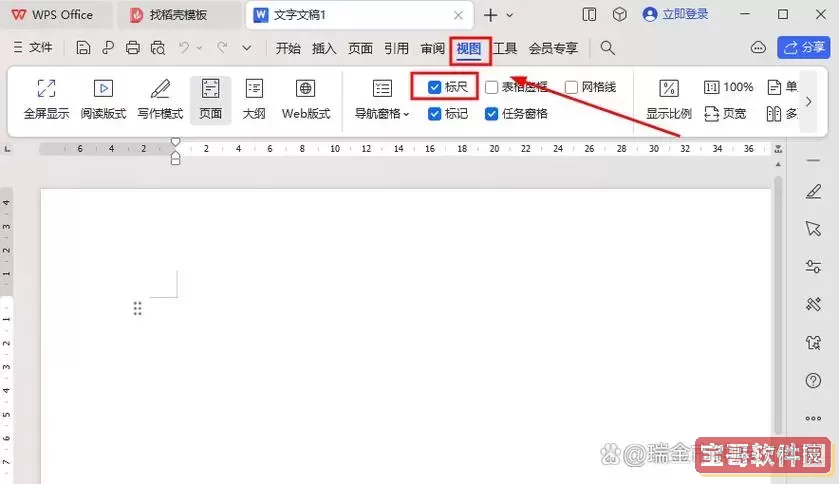Viewport: 839px width, 484px height.
Task: Open the 导航窗格 dropdown
Action: tap(382, 99)
